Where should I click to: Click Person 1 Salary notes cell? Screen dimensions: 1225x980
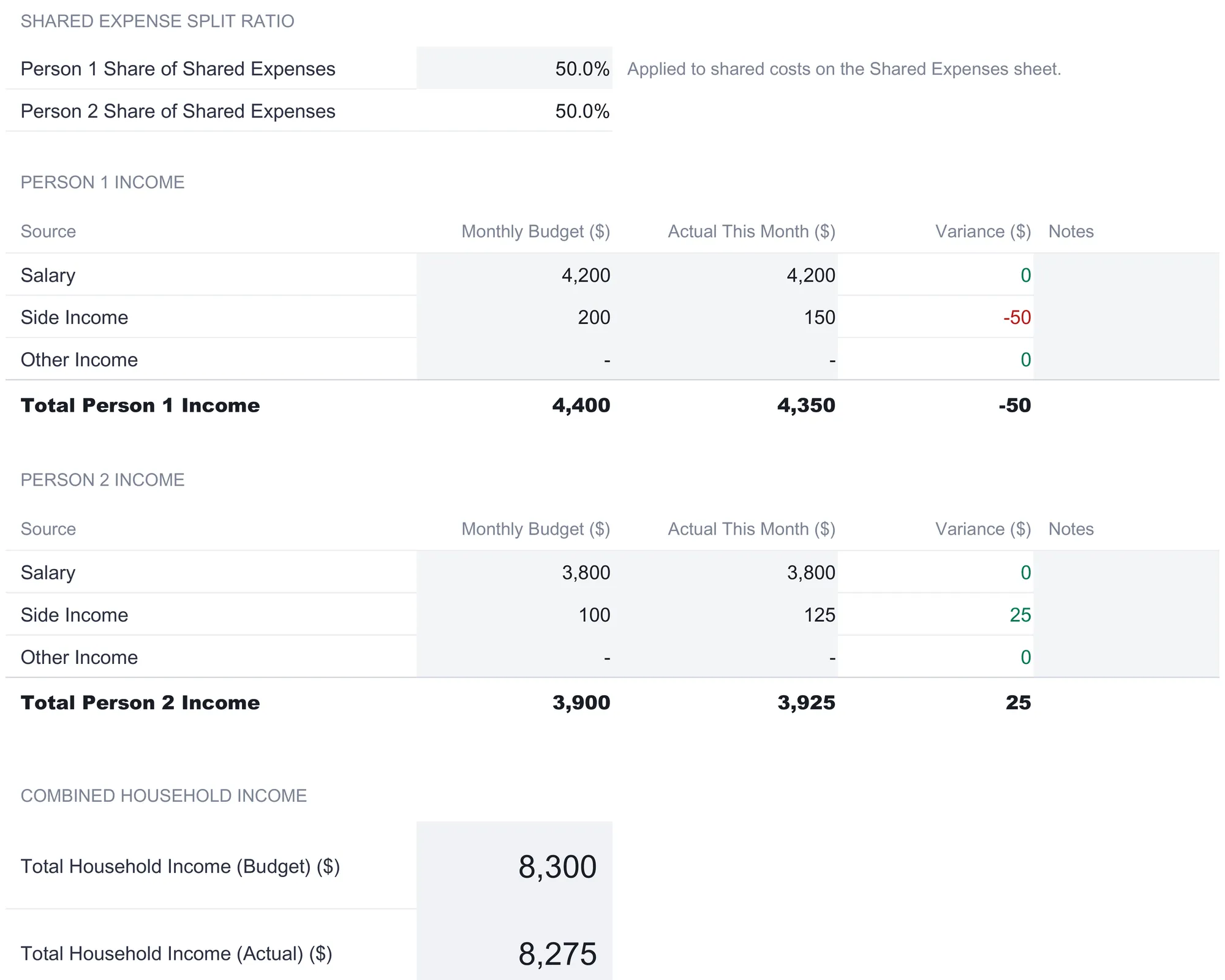(x=1126, y=275)
